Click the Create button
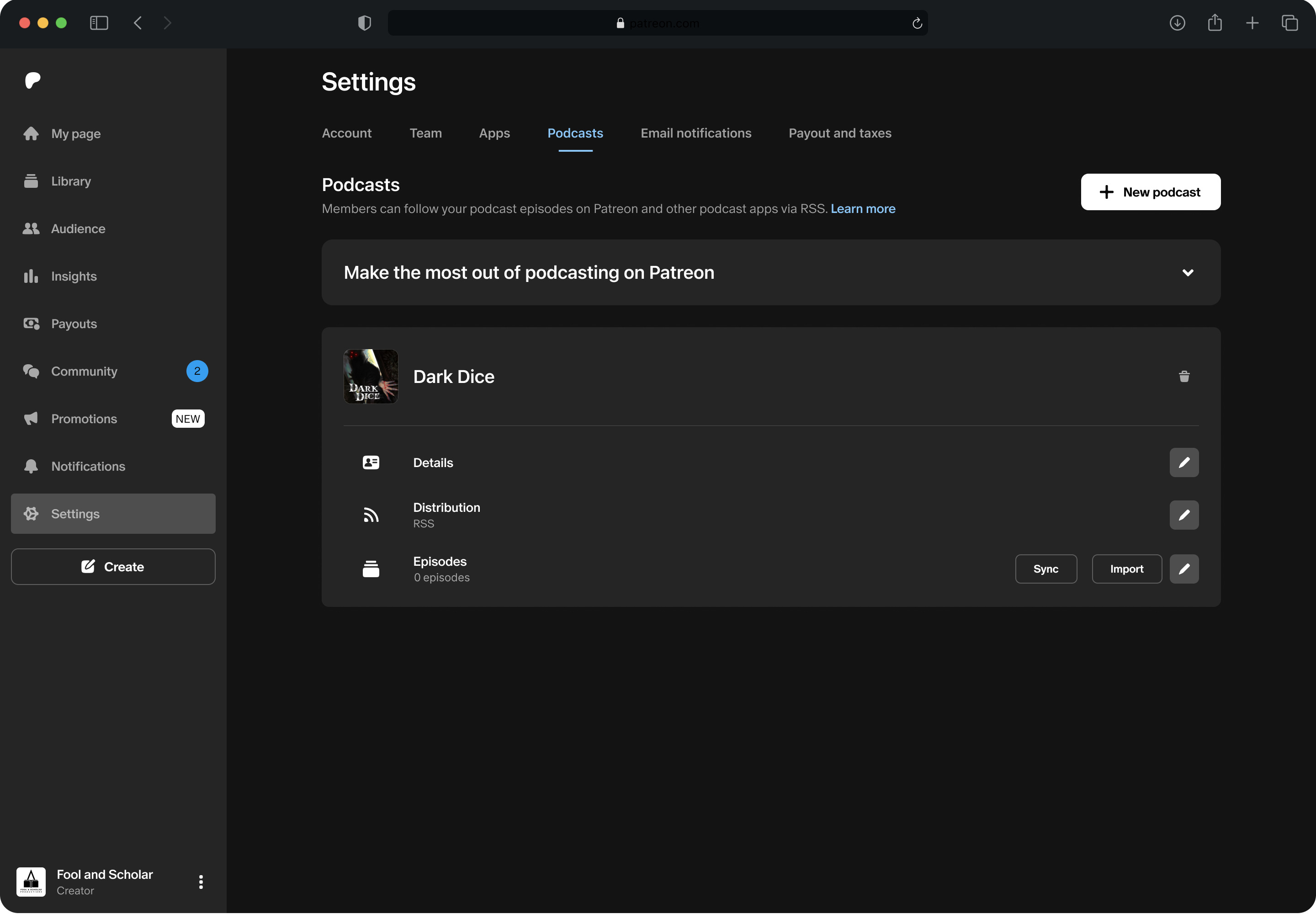This screenshot has width=1316, height=914. click(x=113, y=567)
